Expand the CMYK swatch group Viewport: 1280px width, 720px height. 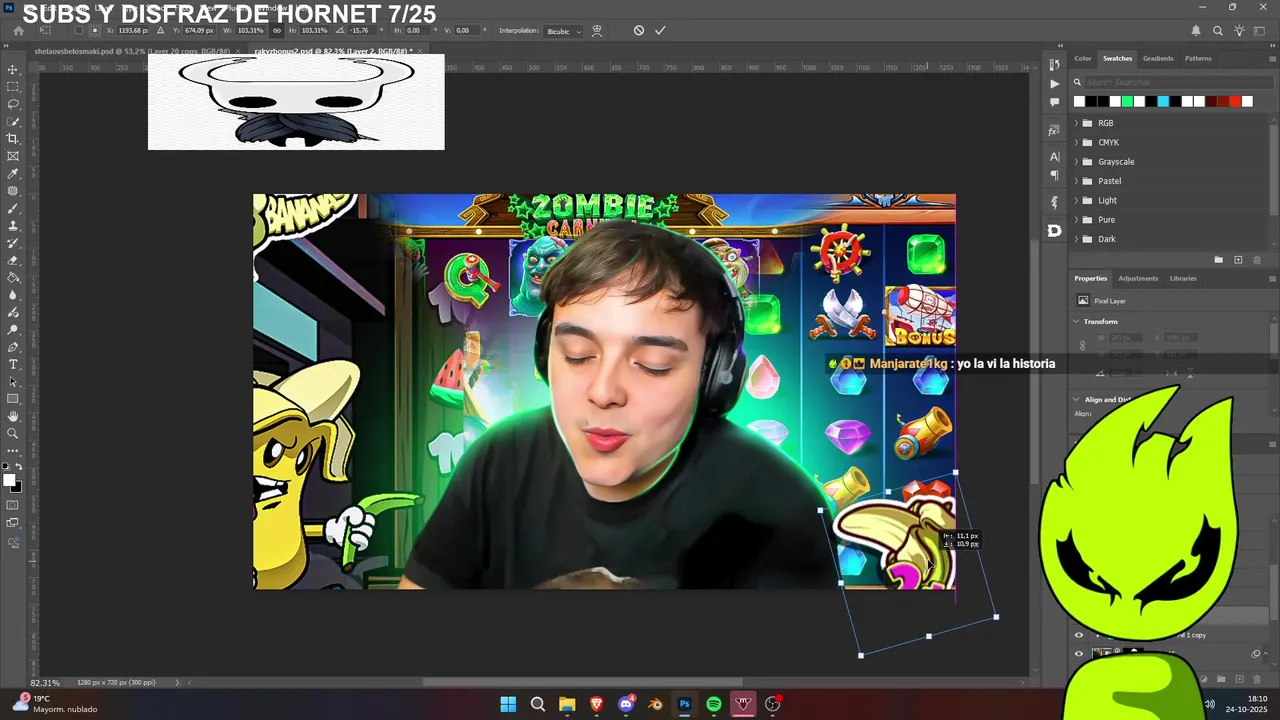coord(1076,142)
